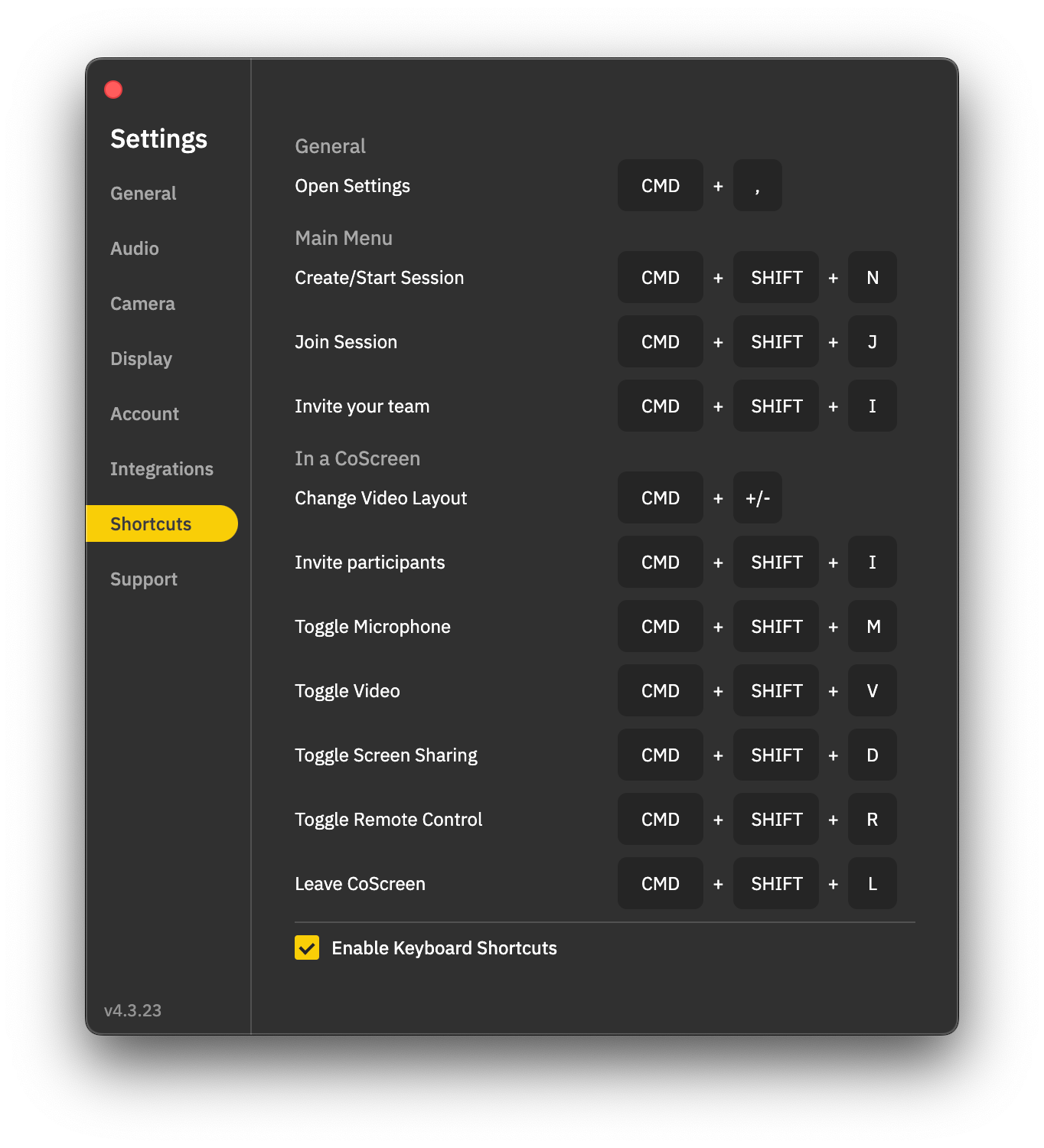Screen dimensions: 1044x1148
Task: Click the "Settings" title in the sidebar
Action: point(158,139)
